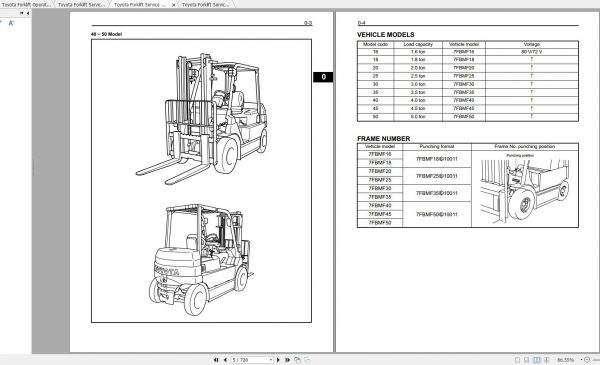Screen dimensions: 600x365
Task: Click the page label 0-3 on the left page
Action: pyautogui.click(x=308, y=23)
